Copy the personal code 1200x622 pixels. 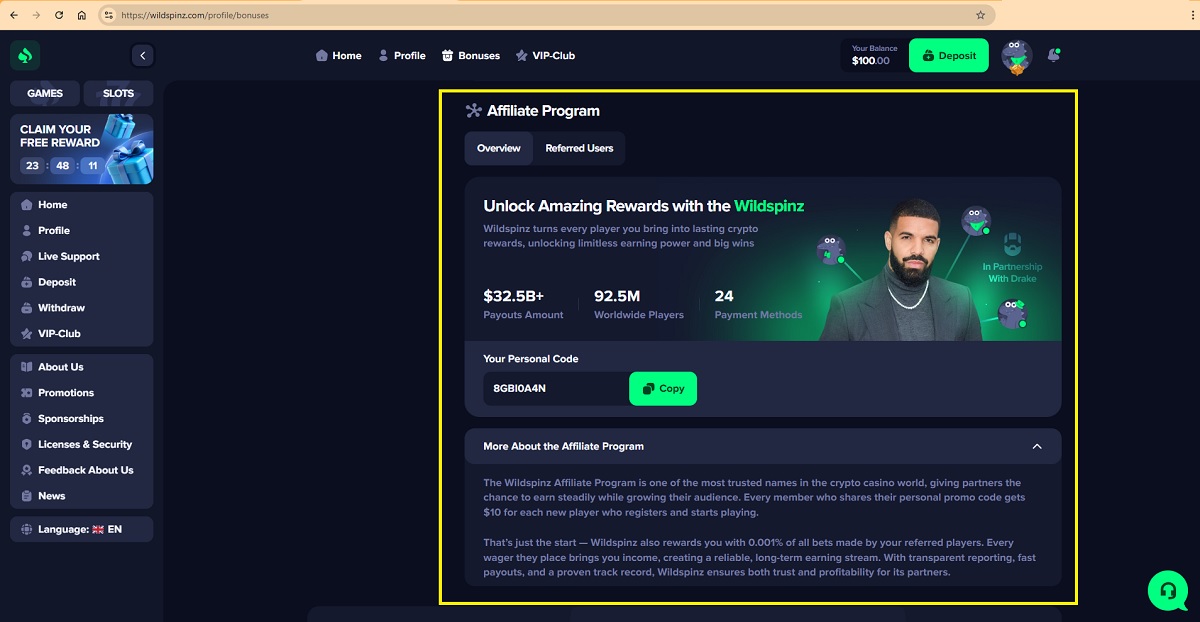click(663, 388)
